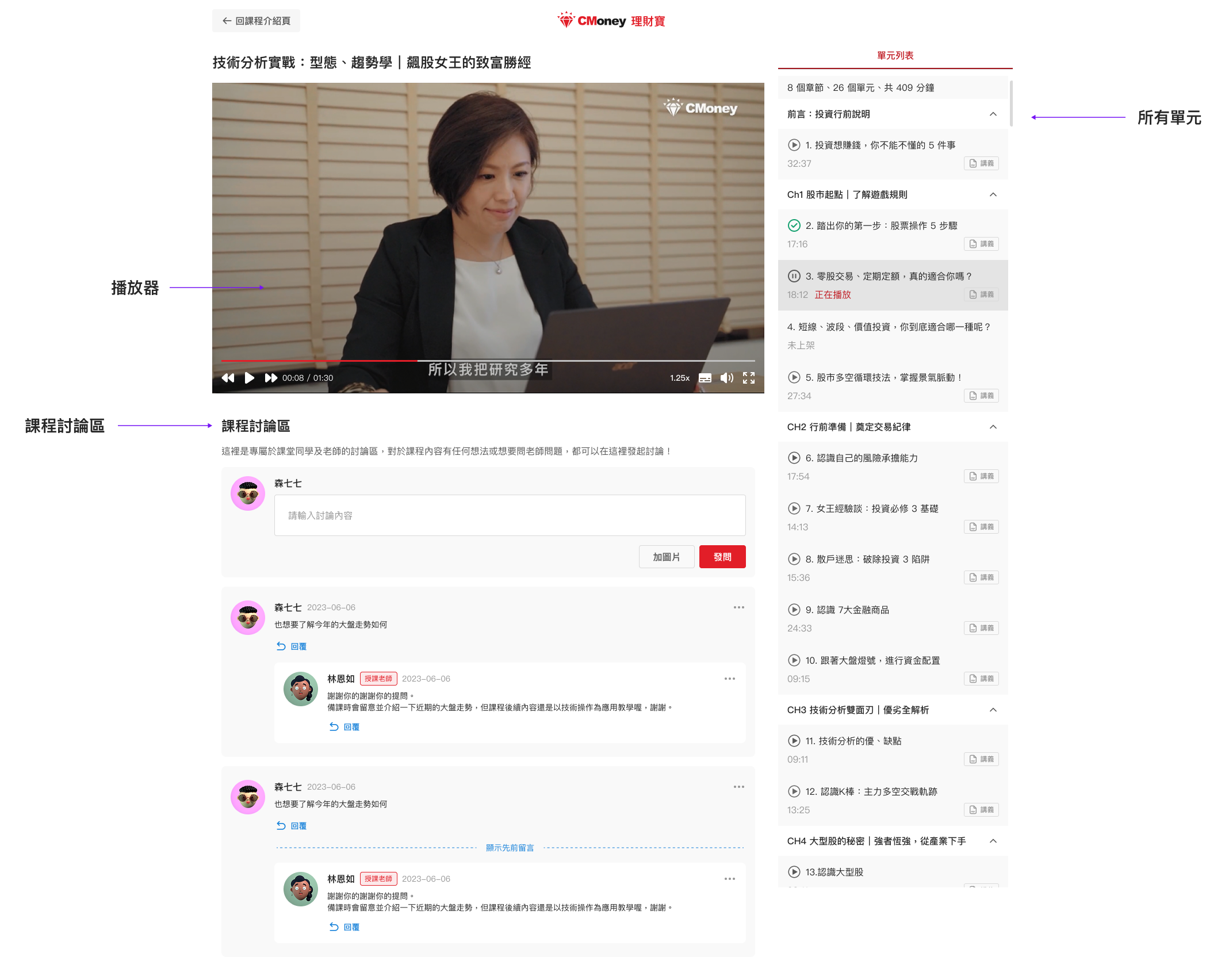
Task: Open 講義 handout for unit 7 (14:13)
Action: (x=981, y=527)
